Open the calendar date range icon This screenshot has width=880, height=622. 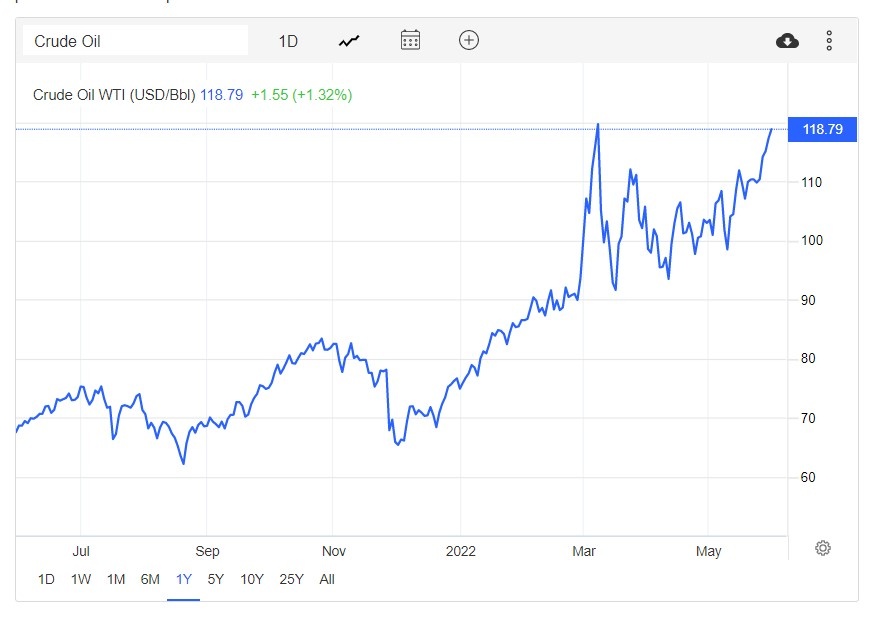[410, 41]
